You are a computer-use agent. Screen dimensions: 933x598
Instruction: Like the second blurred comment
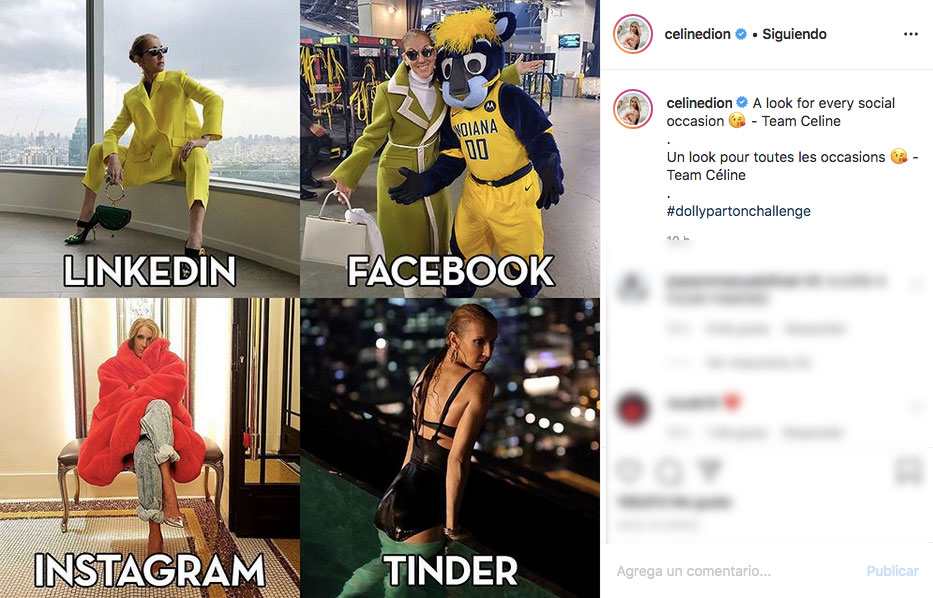pos(917,408)
